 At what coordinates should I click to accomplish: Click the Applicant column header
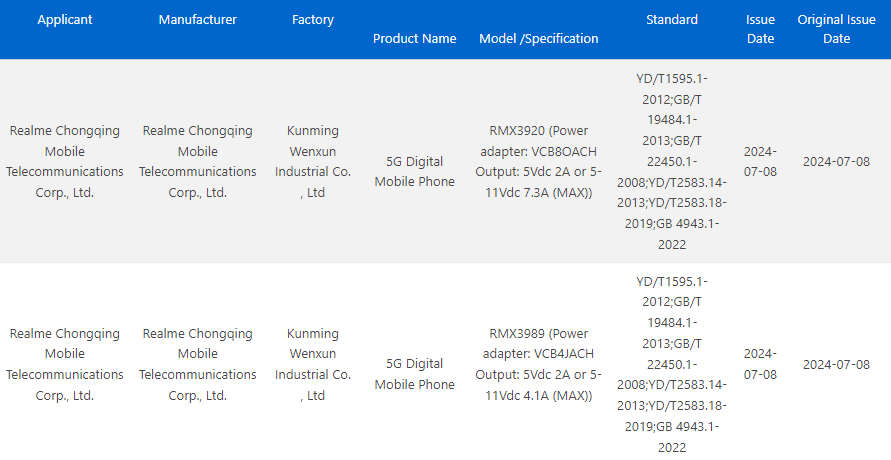tap(65, 20)
